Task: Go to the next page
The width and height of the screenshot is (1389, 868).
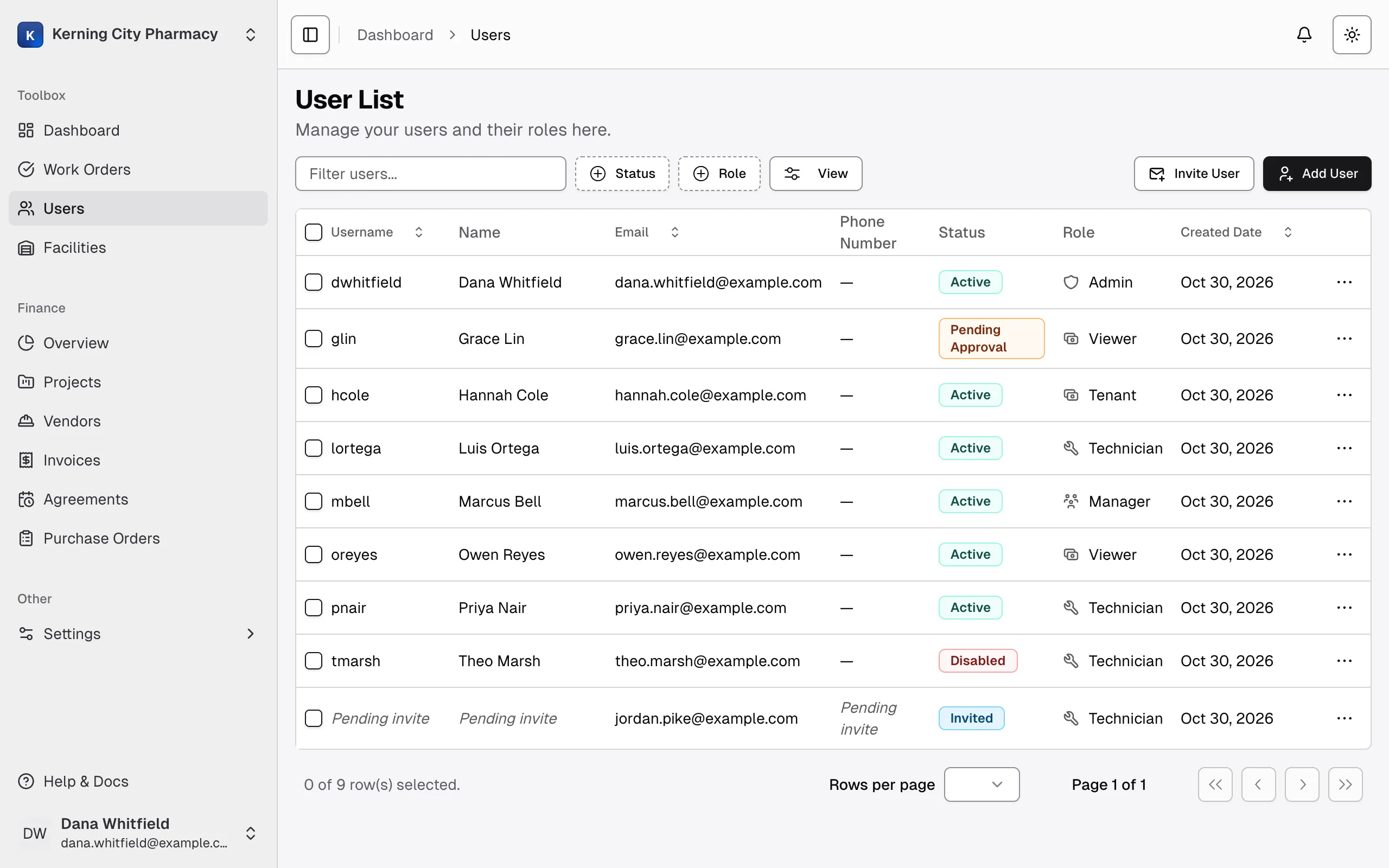Action: coord(1302,784)
